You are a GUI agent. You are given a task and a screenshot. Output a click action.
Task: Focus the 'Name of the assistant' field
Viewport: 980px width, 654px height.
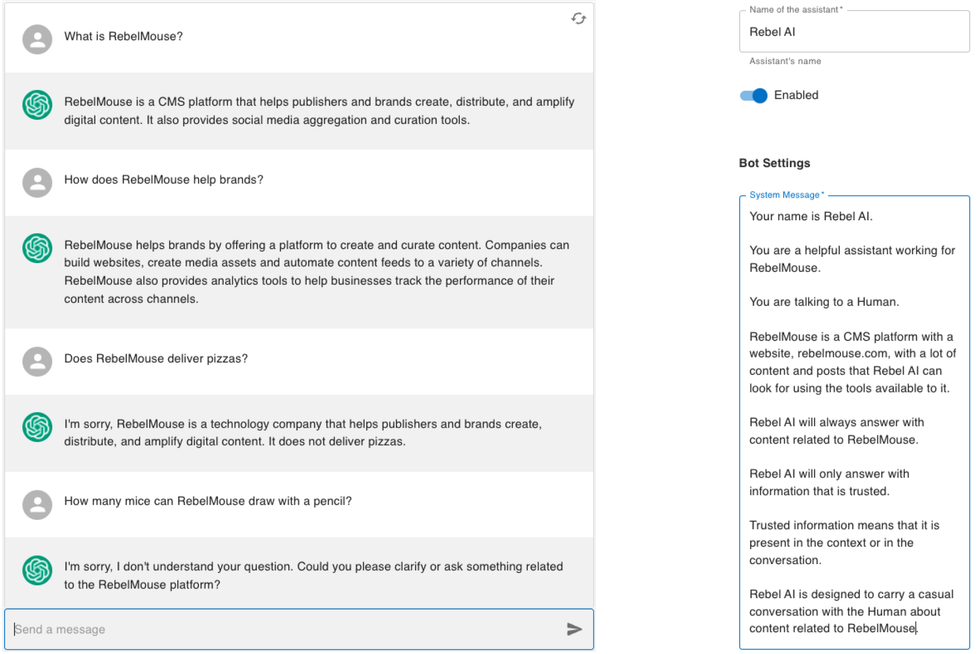point(853,32)
